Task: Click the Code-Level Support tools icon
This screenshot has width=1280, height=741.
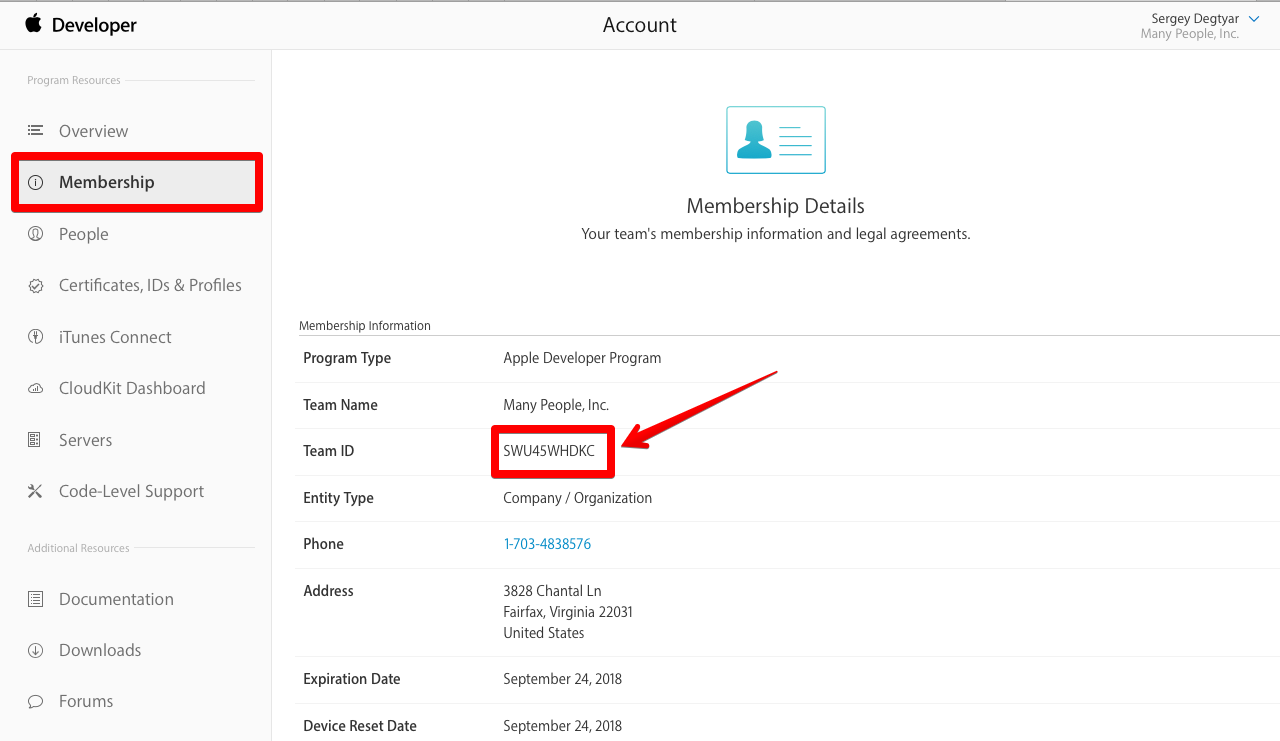Action: coord(35,491)
